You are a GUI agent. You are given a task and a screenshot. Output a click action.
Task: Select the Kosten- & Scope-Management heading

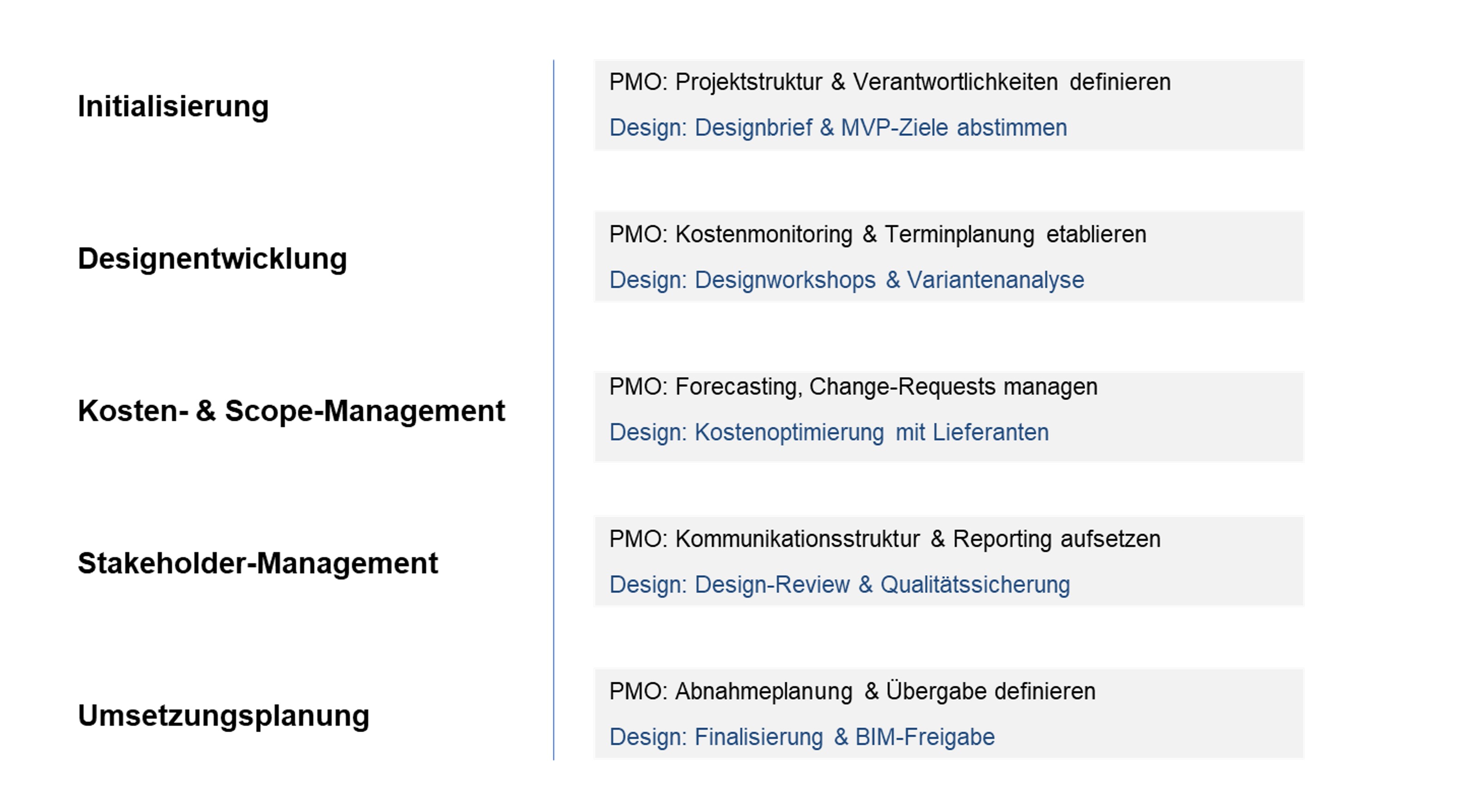tap(291, 411)
